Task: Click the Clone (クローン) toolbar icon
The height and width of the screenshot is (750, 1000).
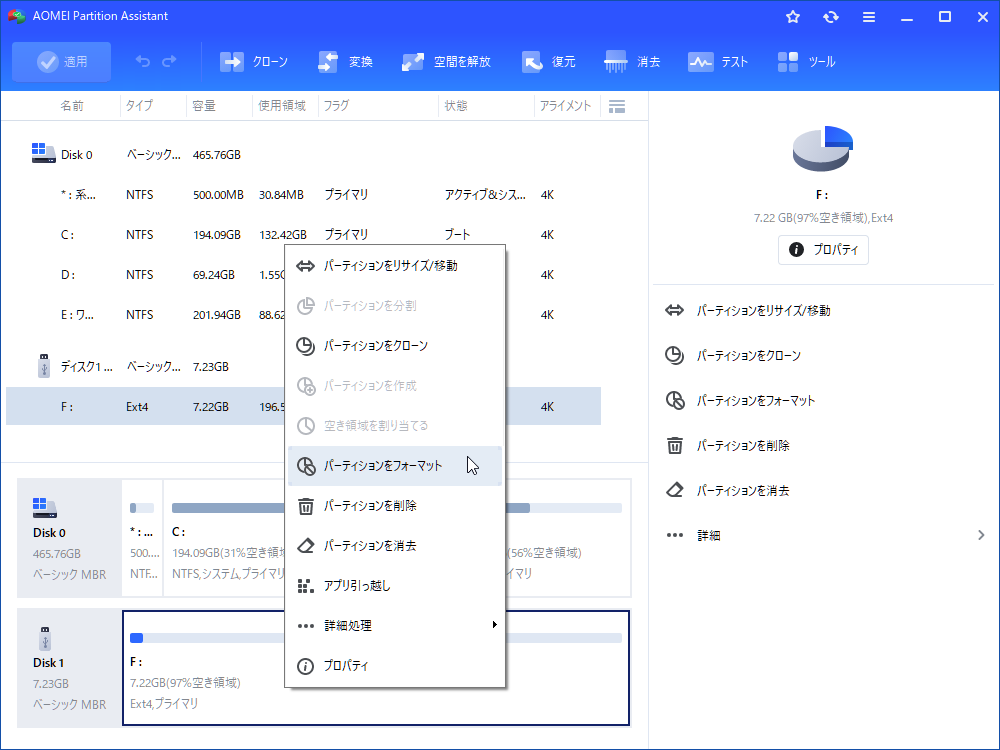Action: click(232, 62)
